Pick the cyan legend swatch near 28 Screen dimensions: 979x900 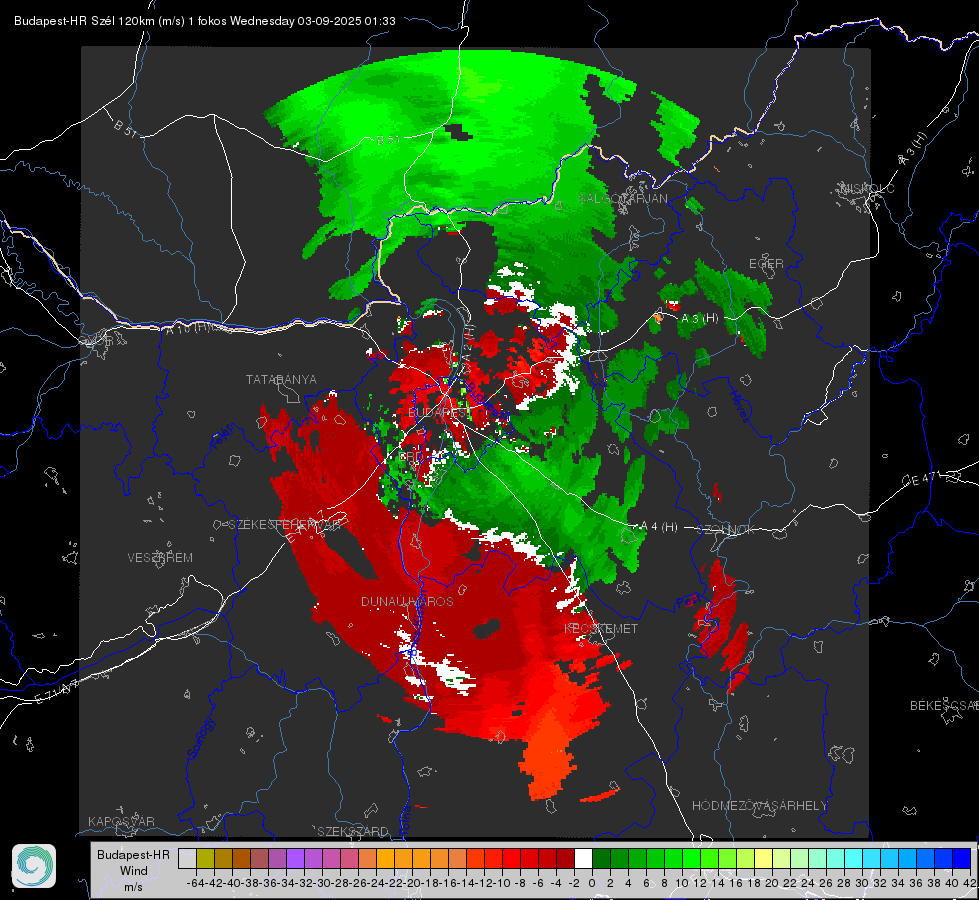(x=854, y=859)
